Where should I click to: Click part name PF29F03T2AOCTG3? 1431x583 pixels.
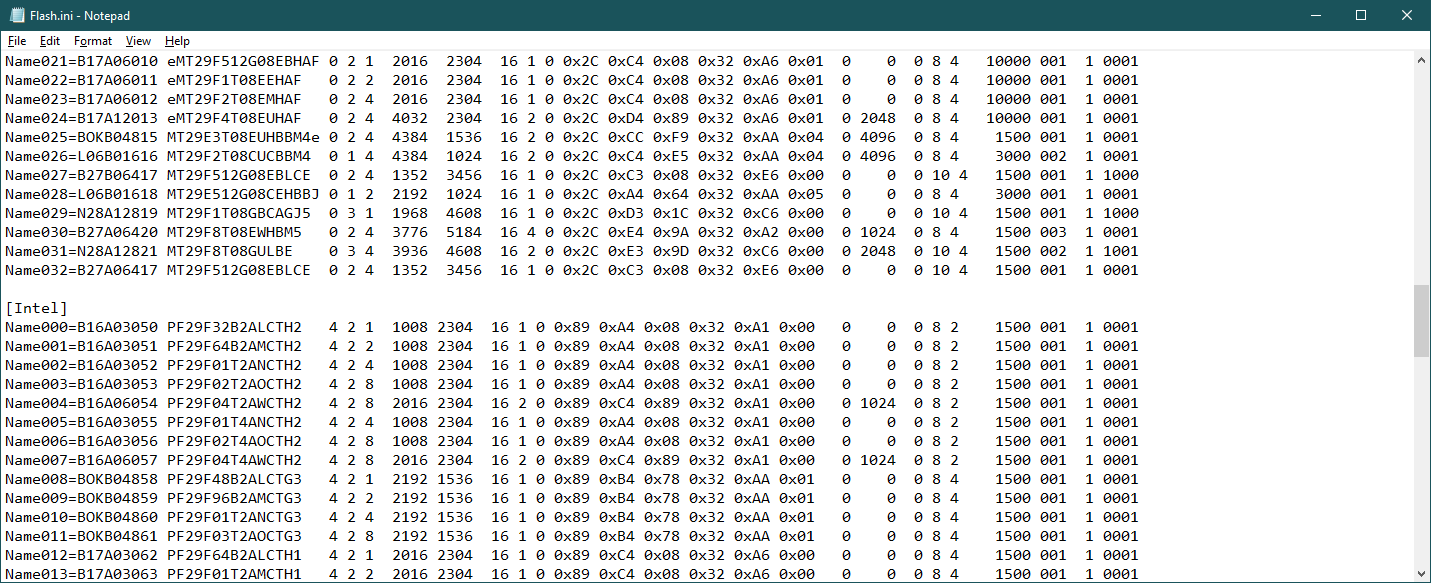(x=234, y=536)
